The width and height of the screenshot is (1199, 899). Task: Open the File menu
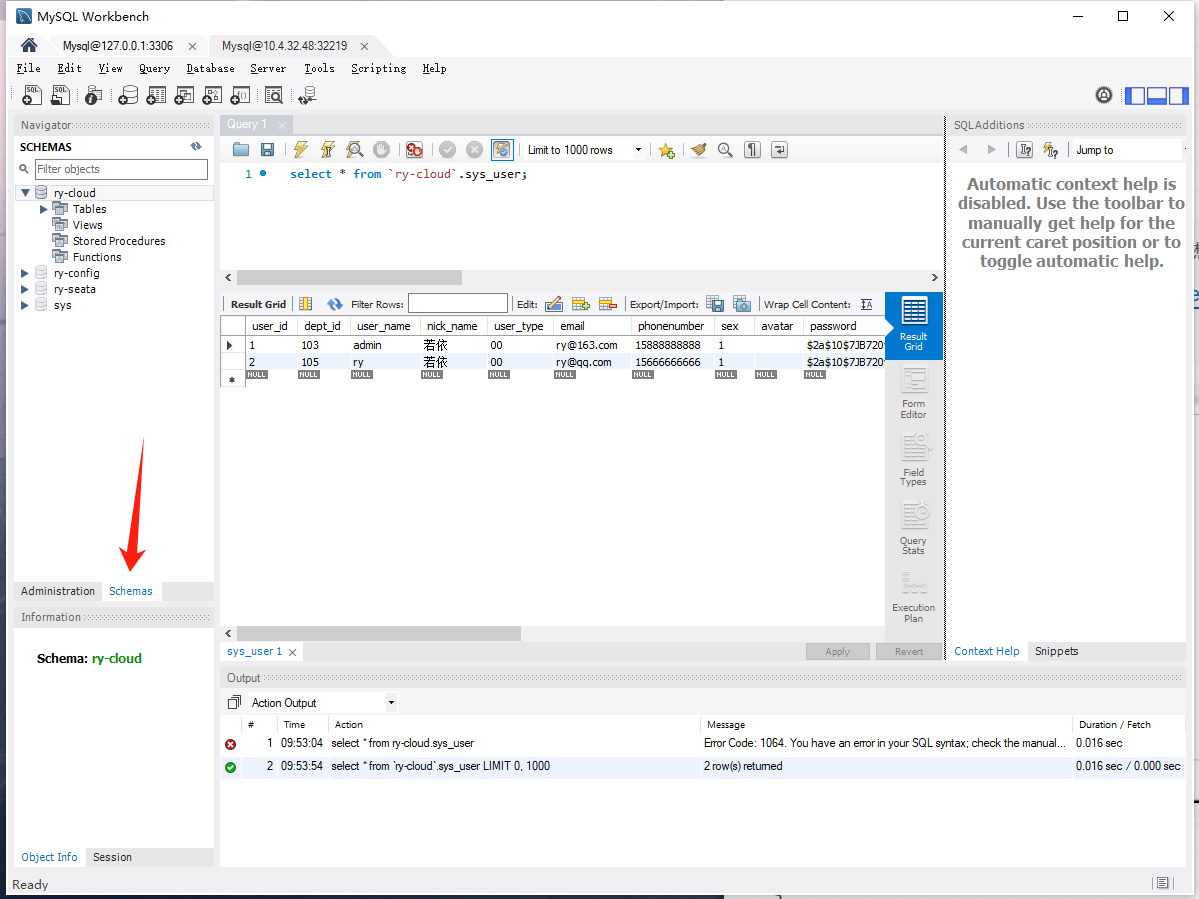point(28,68)
